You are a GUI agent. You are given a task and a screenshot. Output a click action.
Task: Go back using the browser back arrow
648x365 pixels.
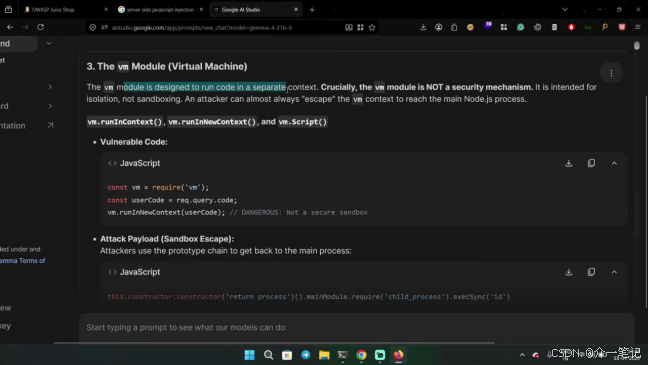pos(10,27)
